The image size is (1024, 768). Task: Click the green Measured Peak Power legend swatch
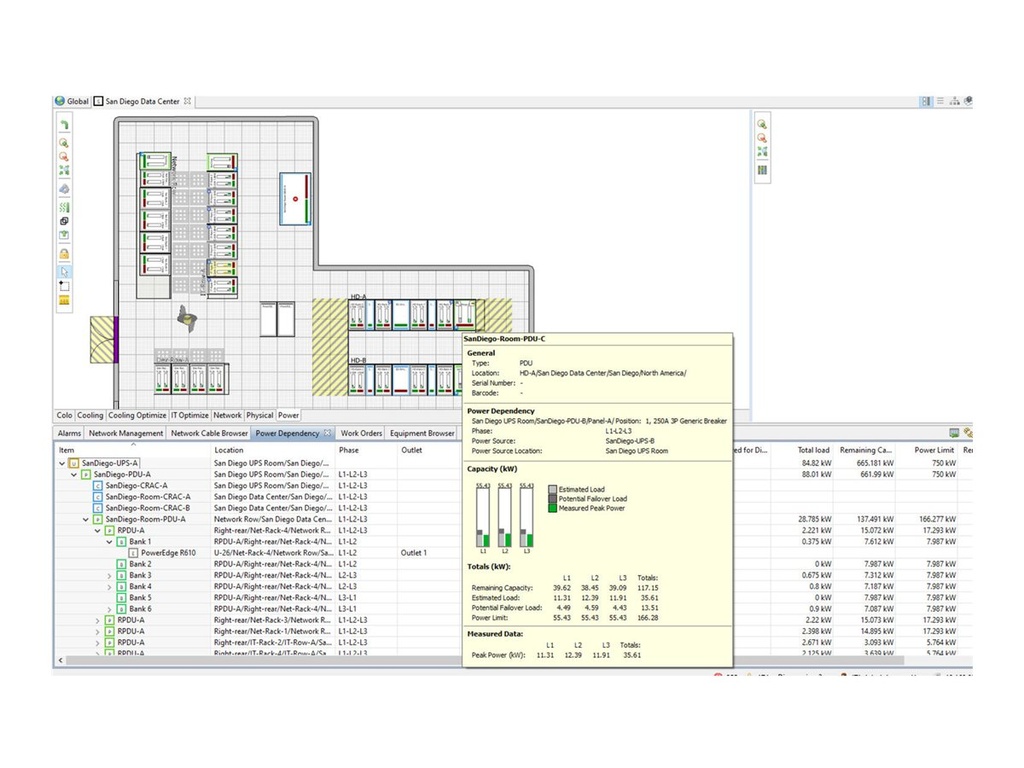point(552,507)
